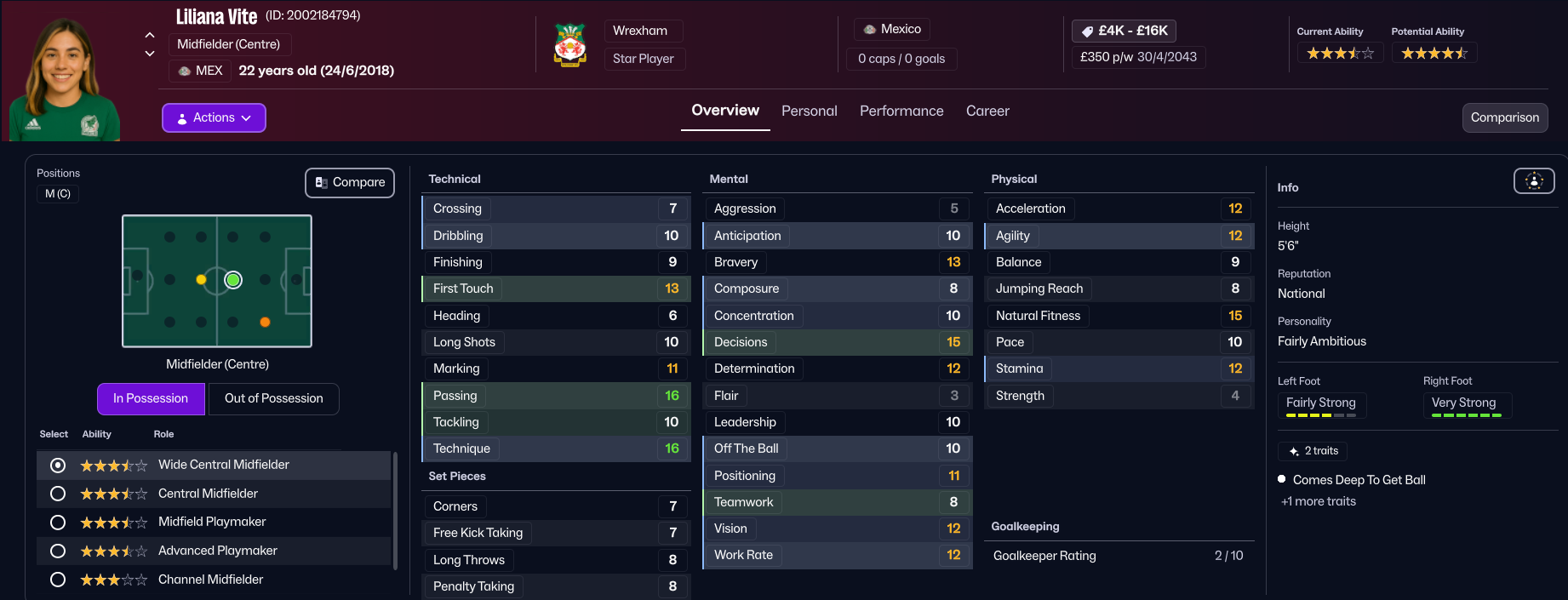Click the sparkle icon next to 2 traits
Image resolution: width=1568 pixels, height=600 pixels.
1294,451
